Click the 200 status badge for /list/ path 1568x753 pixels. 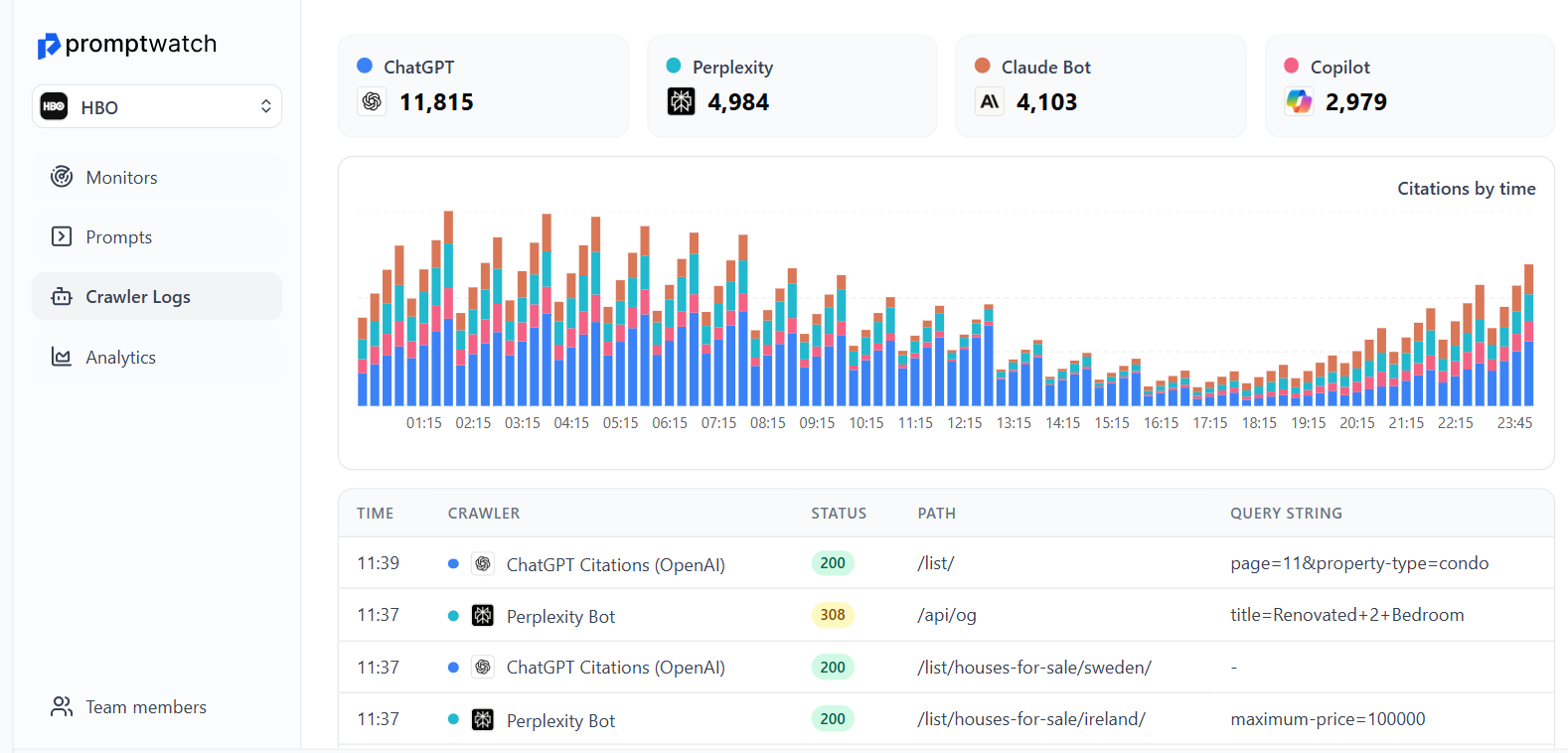(833, 563)
